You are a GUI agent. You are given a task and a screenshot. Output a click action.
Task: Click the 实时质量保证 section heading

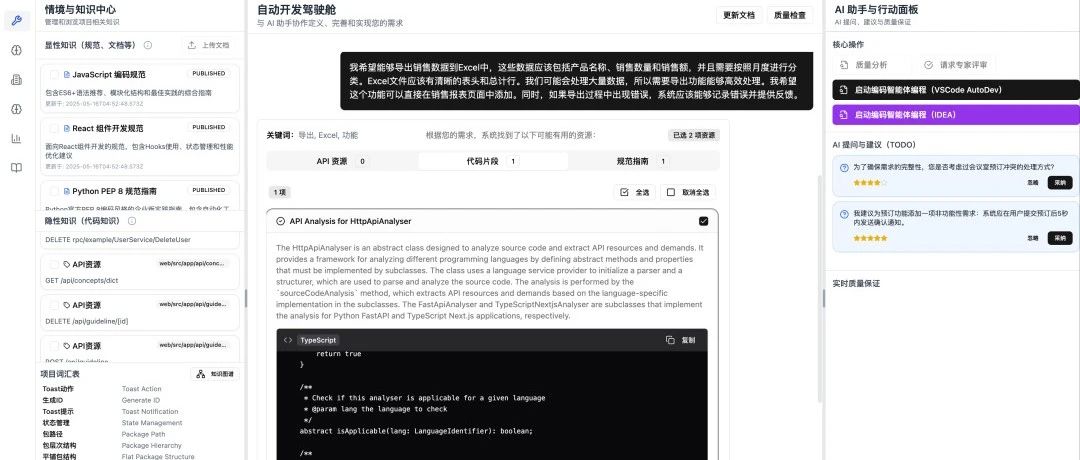[x=856, y=284]
